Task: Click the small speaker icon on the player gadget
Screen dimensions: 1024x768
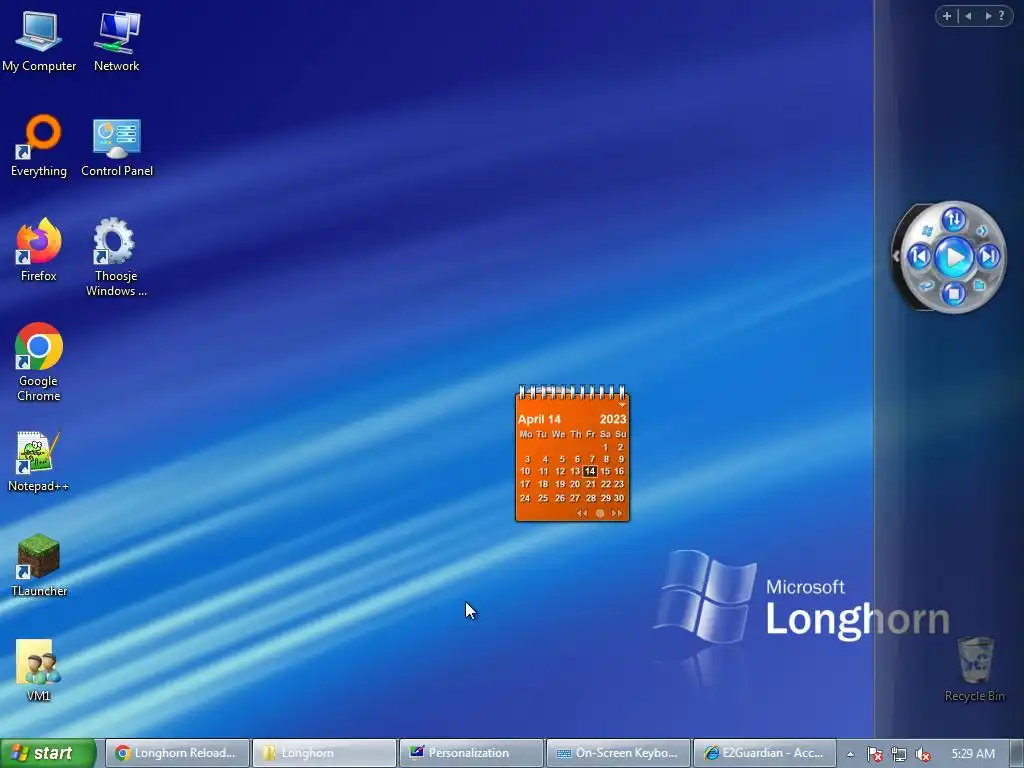Action: (982, 231)
